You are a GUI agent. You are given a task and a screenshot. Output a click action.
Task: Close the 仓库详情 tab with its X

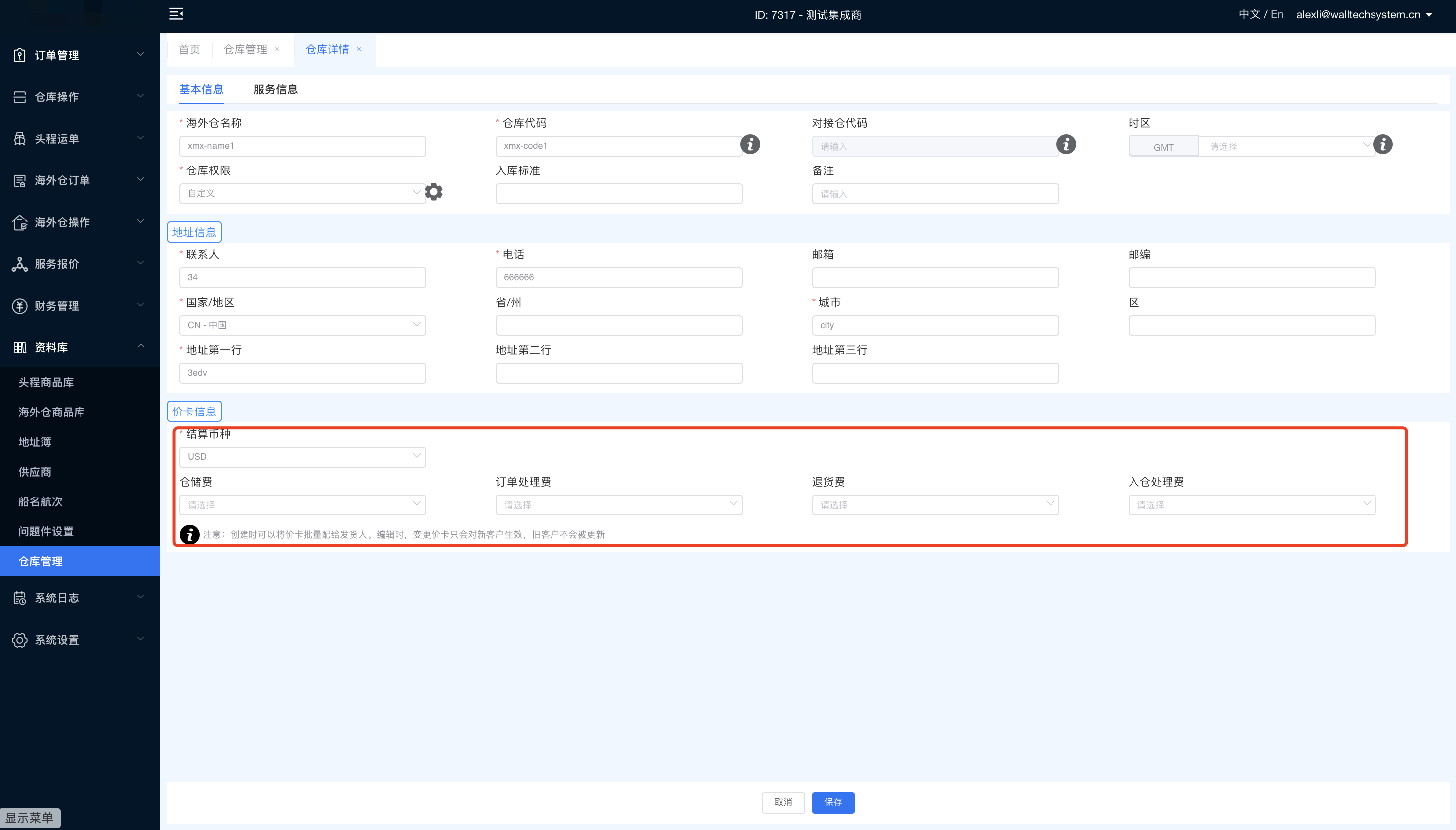pos(359,50)
